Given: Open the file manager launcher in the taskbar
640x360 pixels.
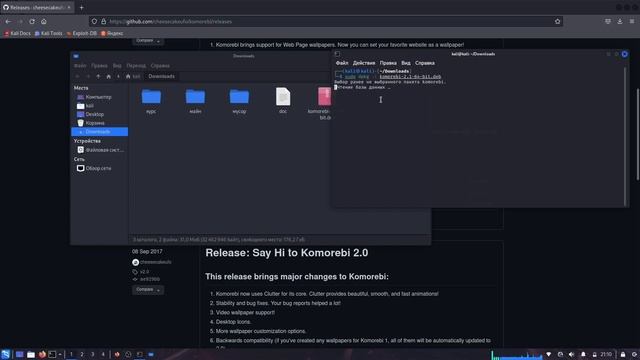Looking at the screenshot, I should [x=31, y=354].
